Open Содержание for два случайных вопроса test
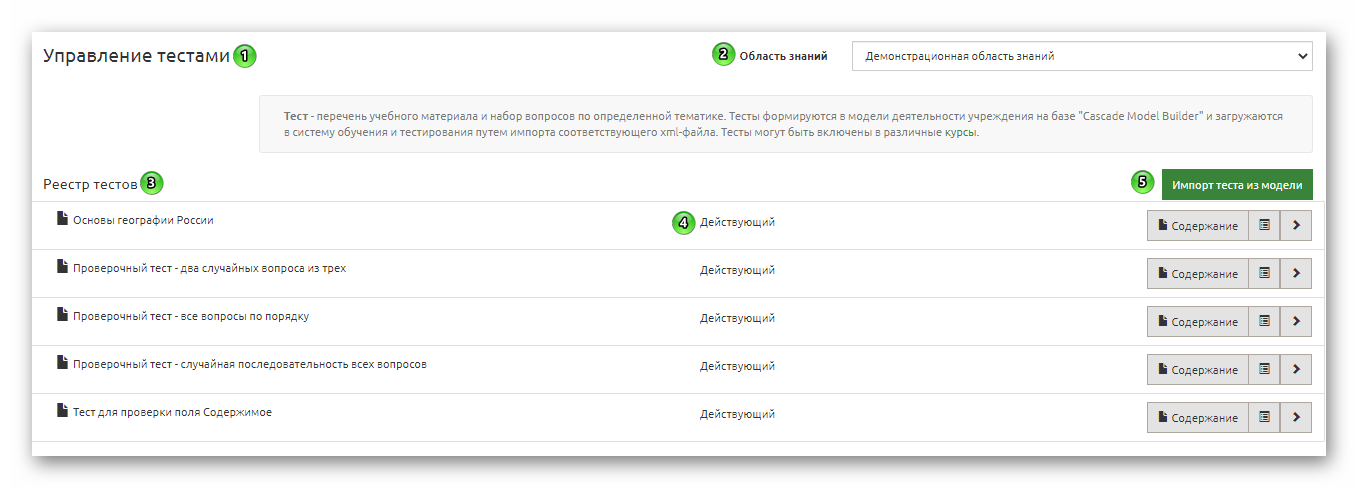The width and height of the screenshot is (1358, 488). tap(1198, 274)
